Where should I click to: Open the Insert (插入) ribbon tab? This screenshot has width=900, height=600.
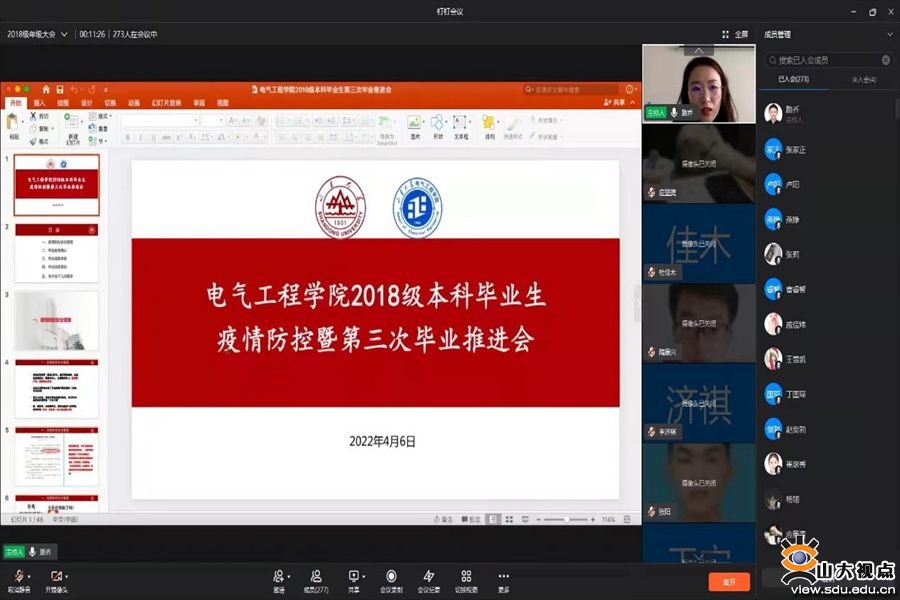coord(39,103)
